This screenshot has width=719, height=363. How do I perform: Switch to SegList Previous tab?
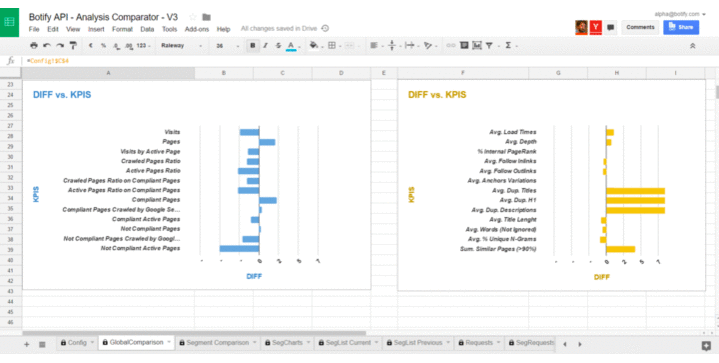tap(418, 343)
